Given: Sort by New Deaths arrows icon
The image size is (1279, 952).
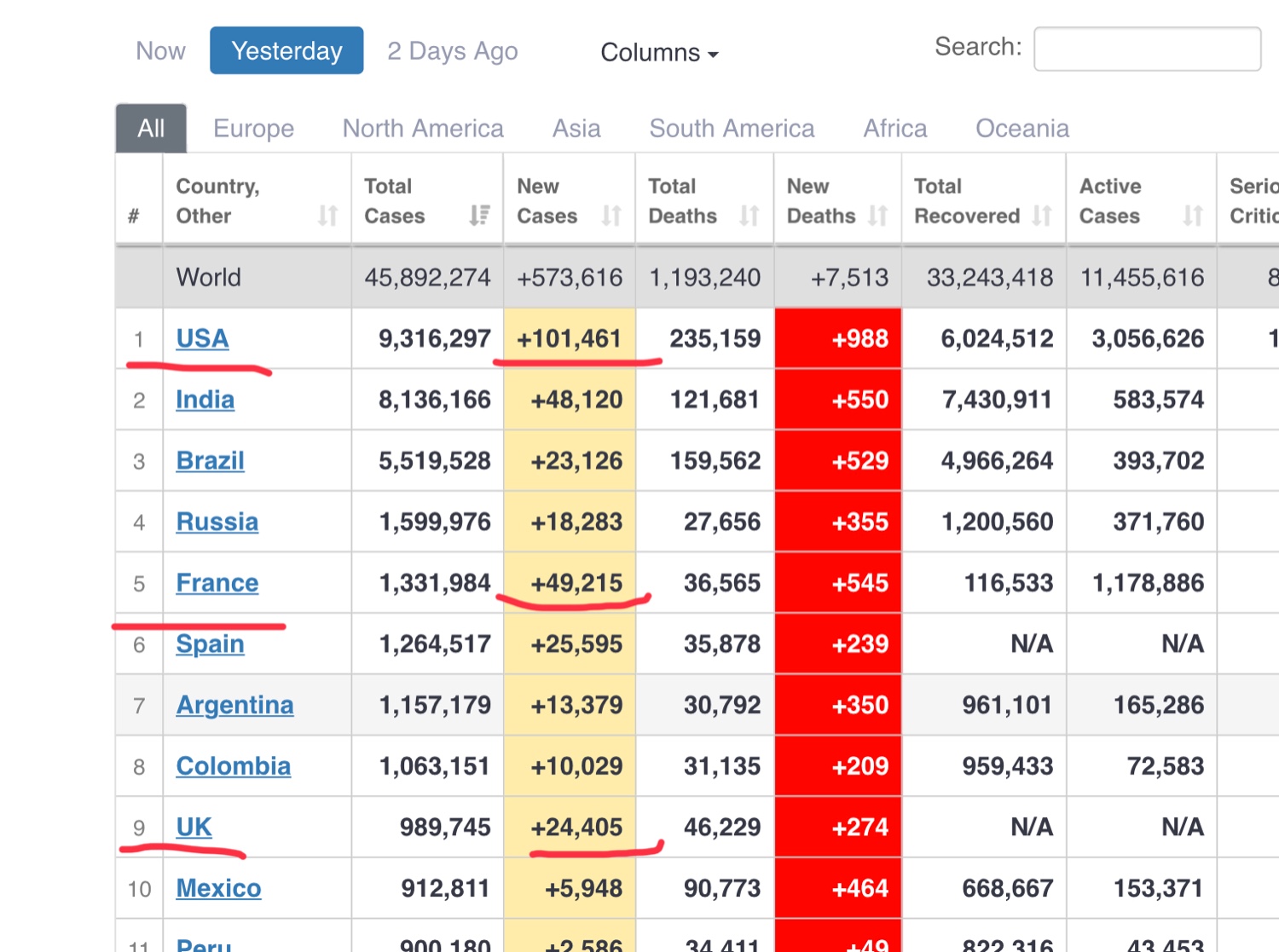Looking at the screenshot, I should click(878, 216).
